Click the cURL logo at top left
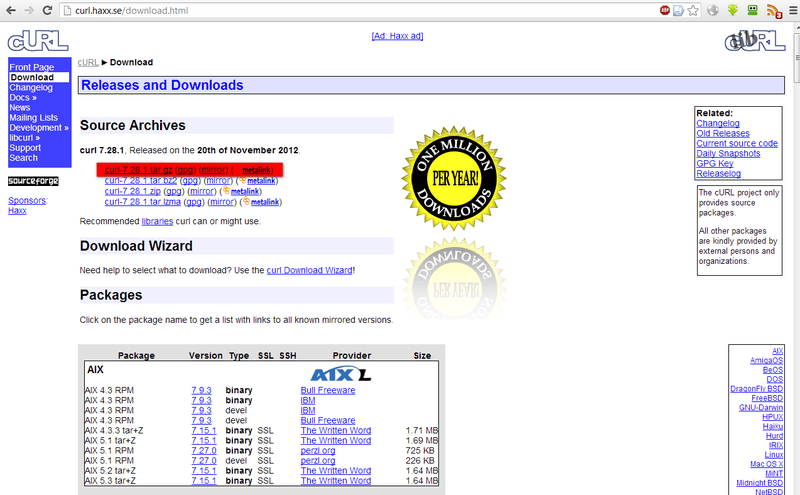 [38, 41]
